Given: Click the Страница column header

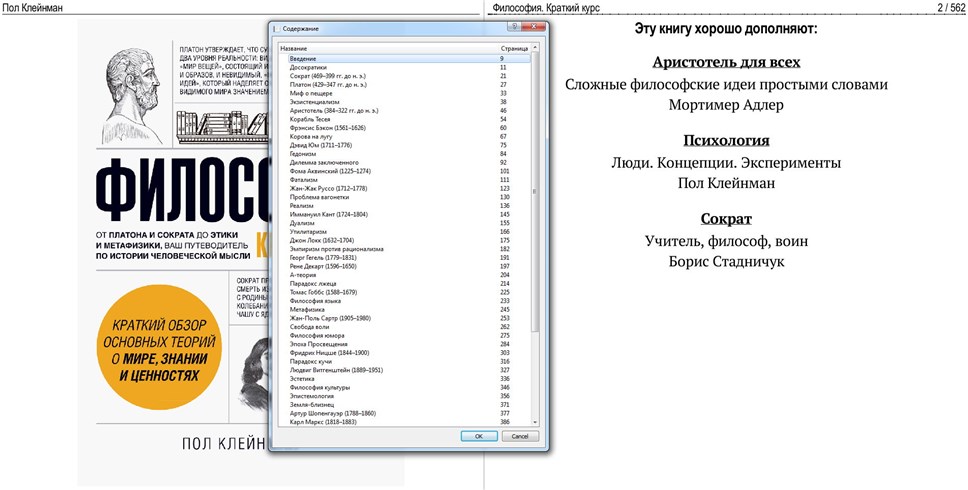Looking at the screenshot, I should point(514,48).
